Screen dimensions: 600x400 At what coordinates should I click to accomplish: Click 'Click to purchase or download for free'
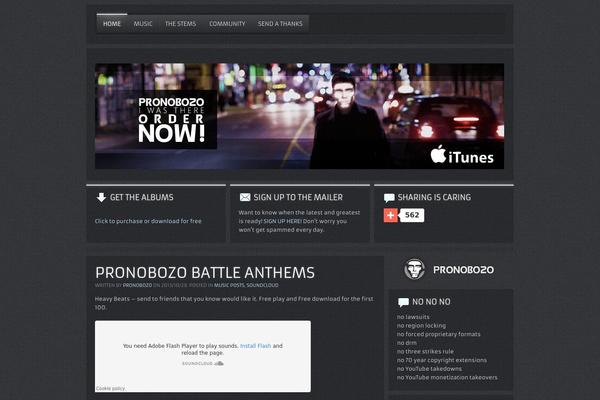(148, 221)
